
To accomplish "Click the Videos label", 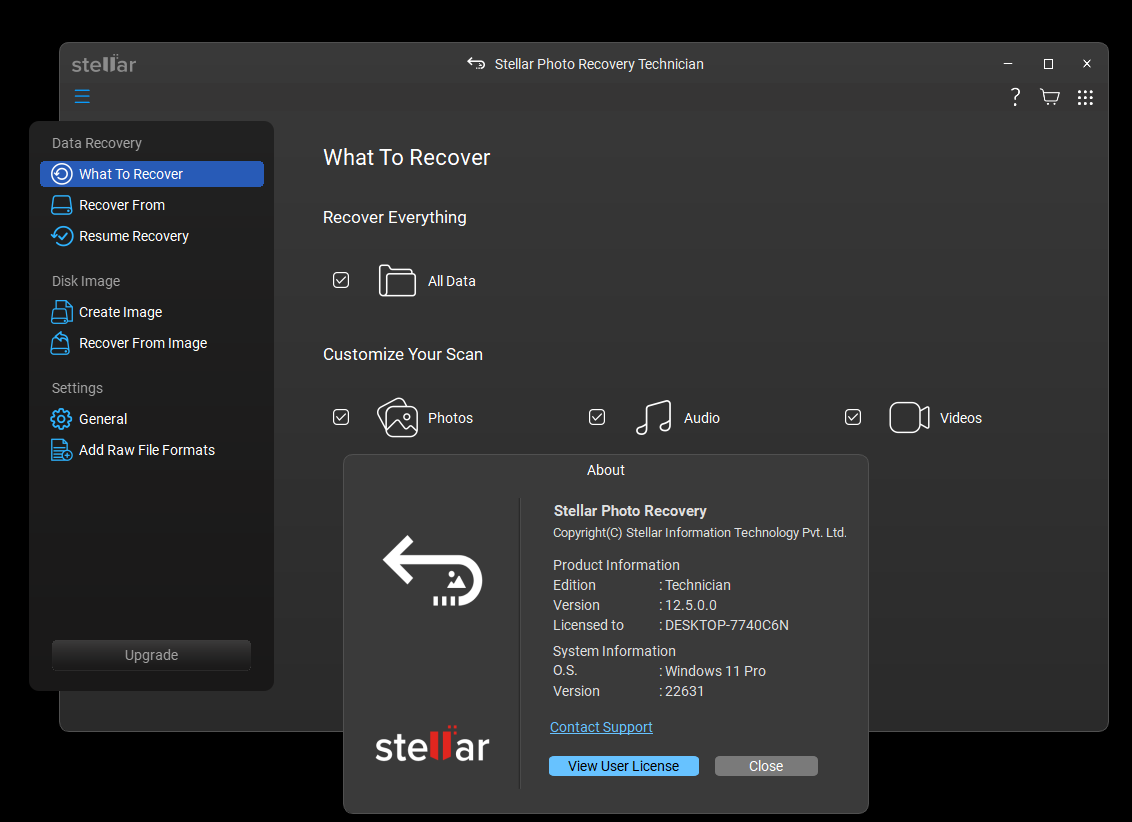I will pyautogui.click(x=961, y=418).
